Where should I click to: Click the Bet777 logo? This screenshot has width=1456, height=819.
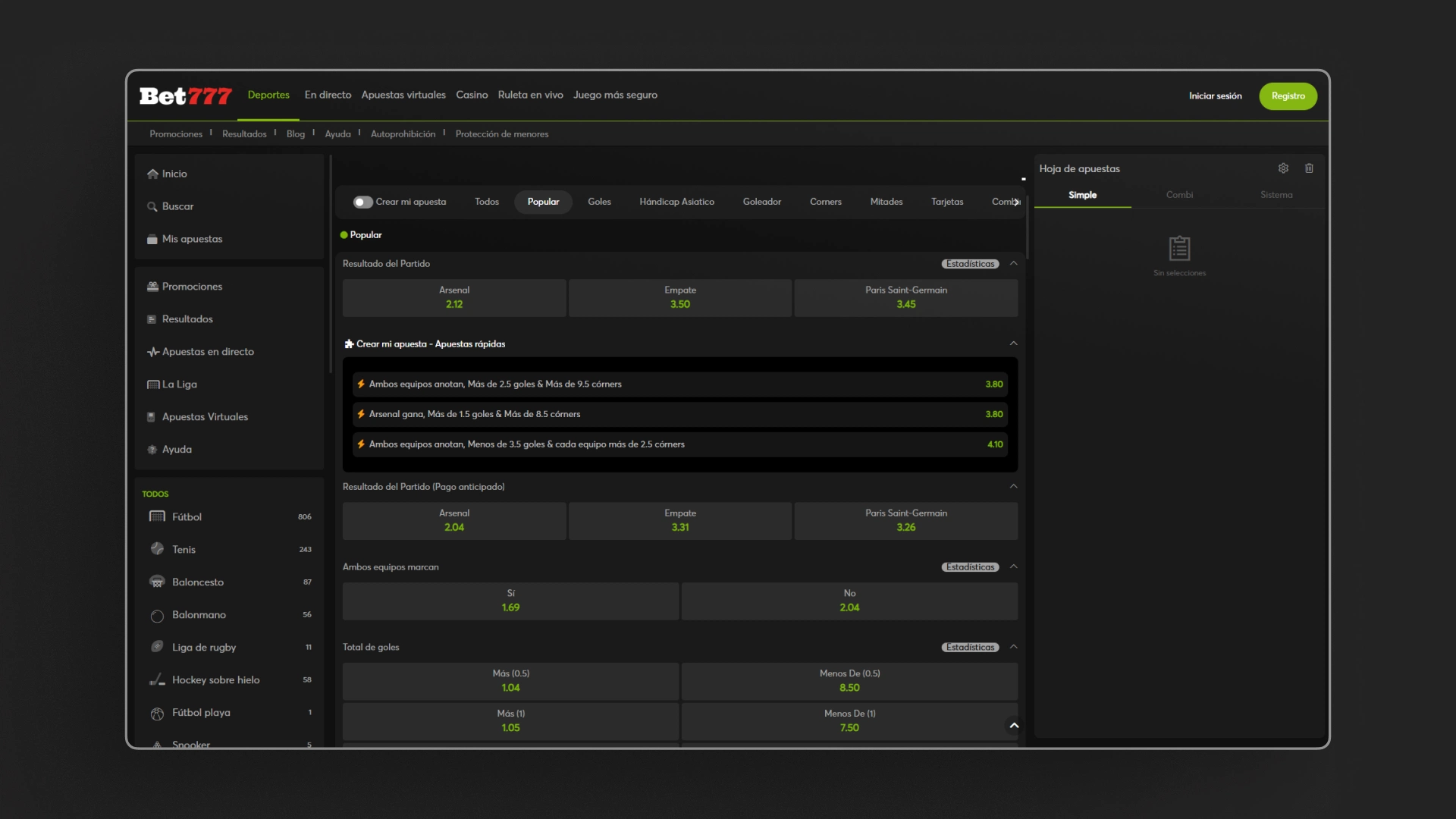[x=185, y=96]
